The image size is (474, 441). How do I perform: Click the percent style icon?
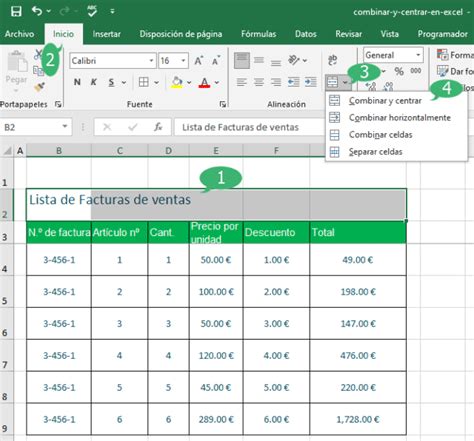pyautogui.click(x=399, y=71)
